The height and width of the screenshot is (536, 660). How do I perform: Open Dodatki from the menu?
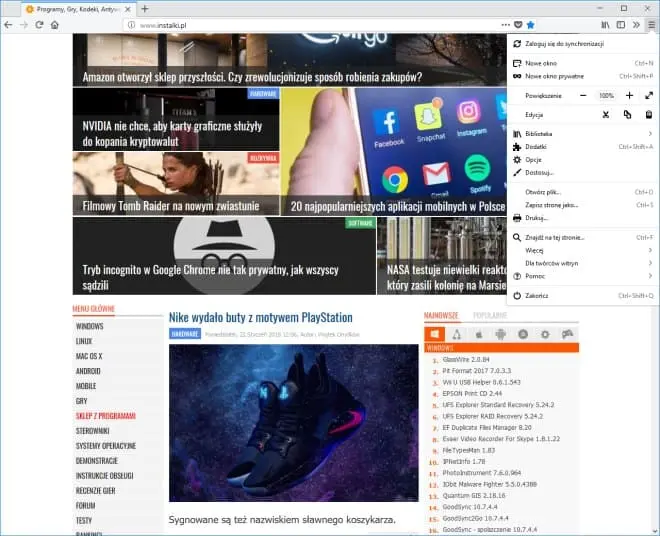click(583, 147)
